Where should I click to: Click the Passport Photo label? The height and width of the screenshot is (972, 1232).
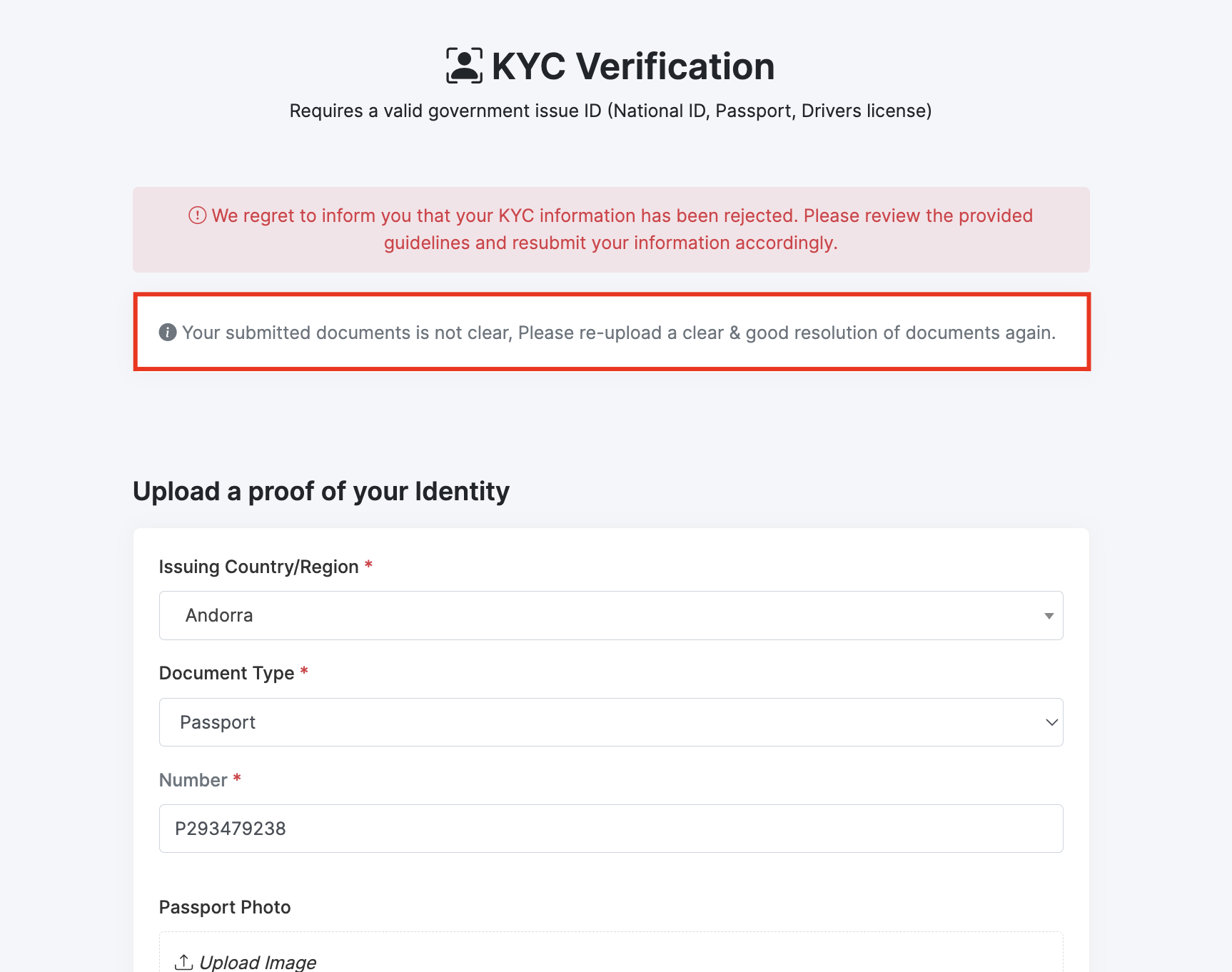point(225,907)
